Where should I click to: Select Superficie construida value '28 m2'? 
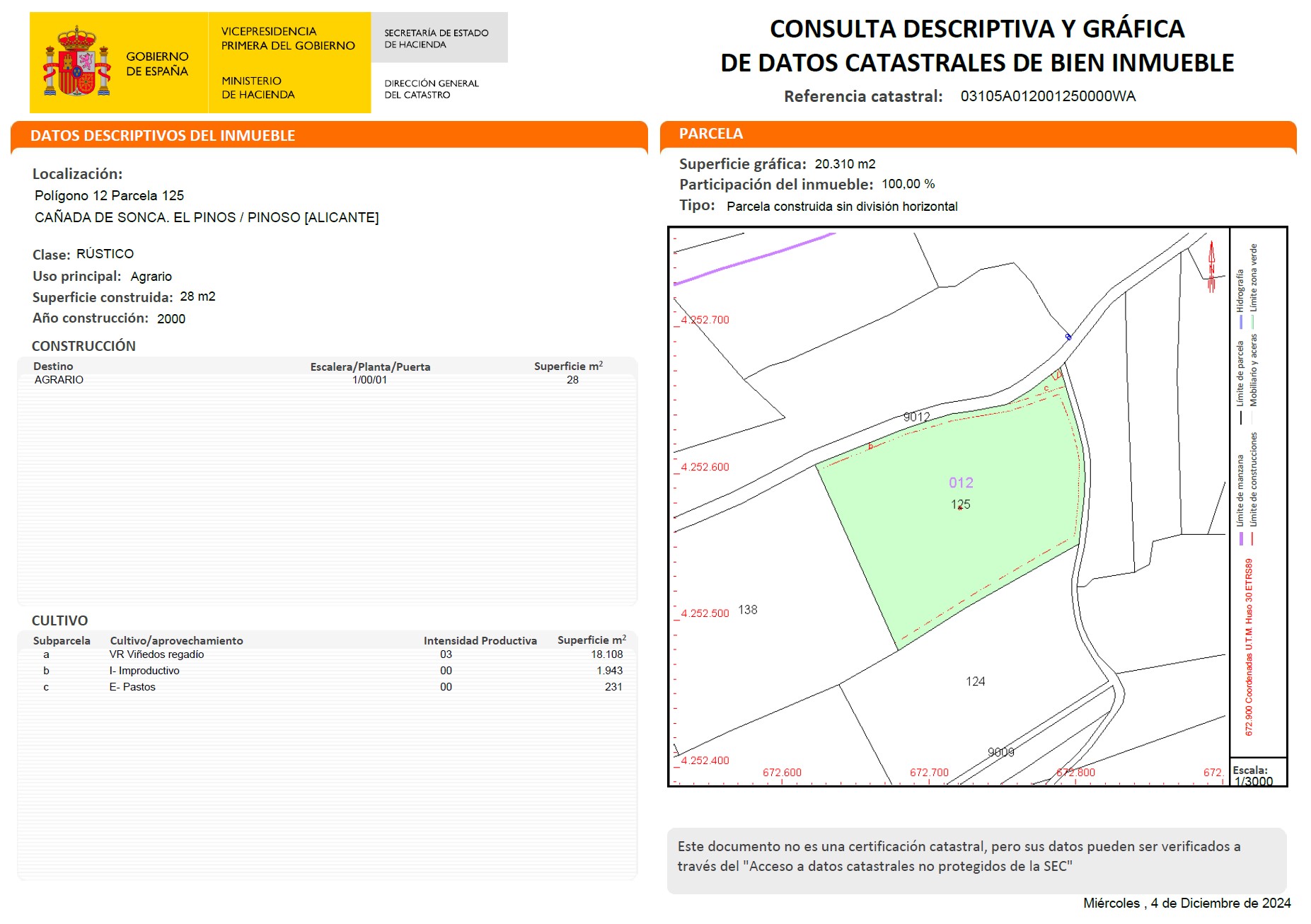198,296
